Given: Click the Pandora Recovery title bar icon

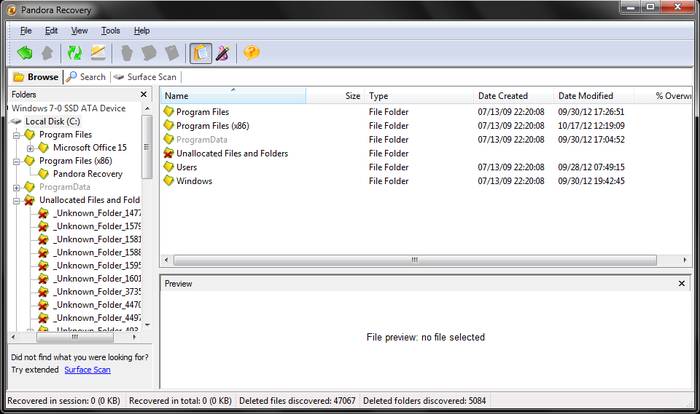Looking at the screenshot, I should point(12,9).
